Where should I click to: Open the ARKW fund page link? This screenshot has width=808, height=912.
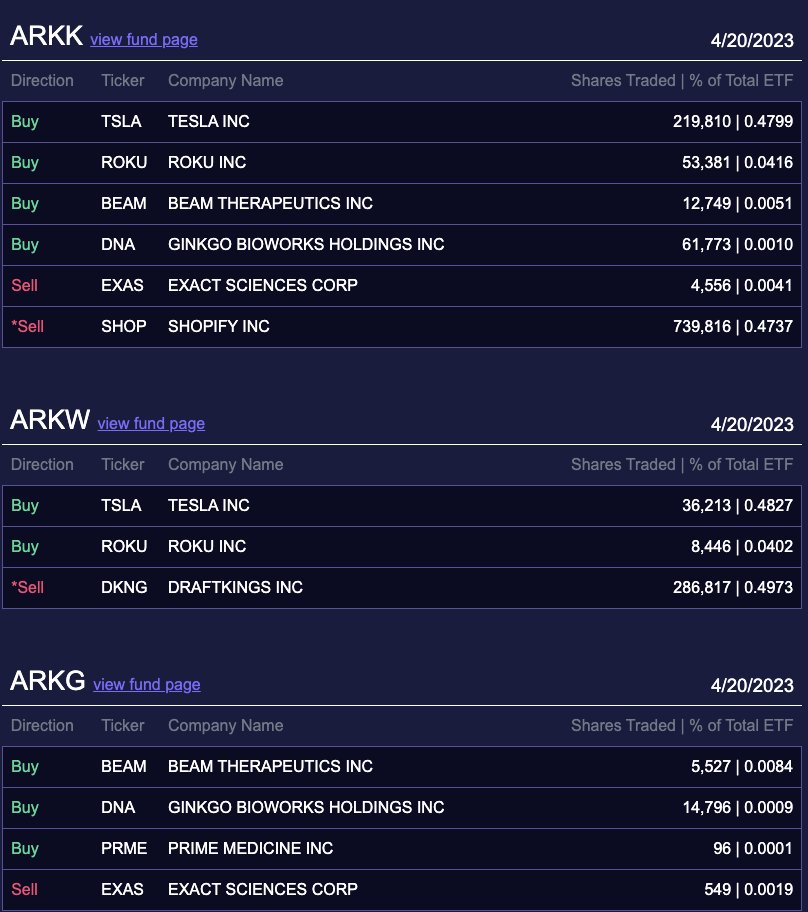click(150, 424)
